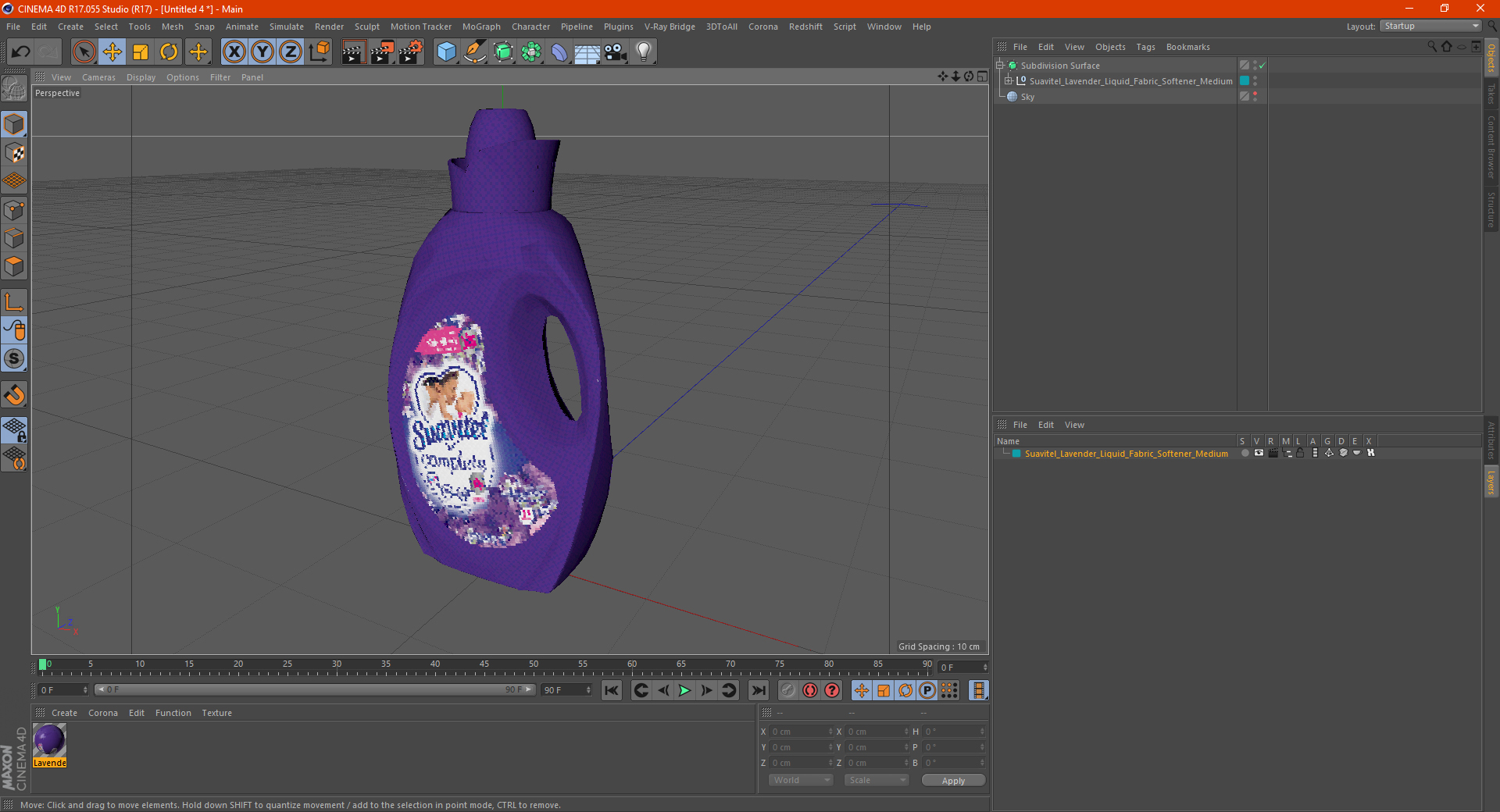Click Record Active Objects button
Screen dimensions: 1500x812
coord(788,690)
